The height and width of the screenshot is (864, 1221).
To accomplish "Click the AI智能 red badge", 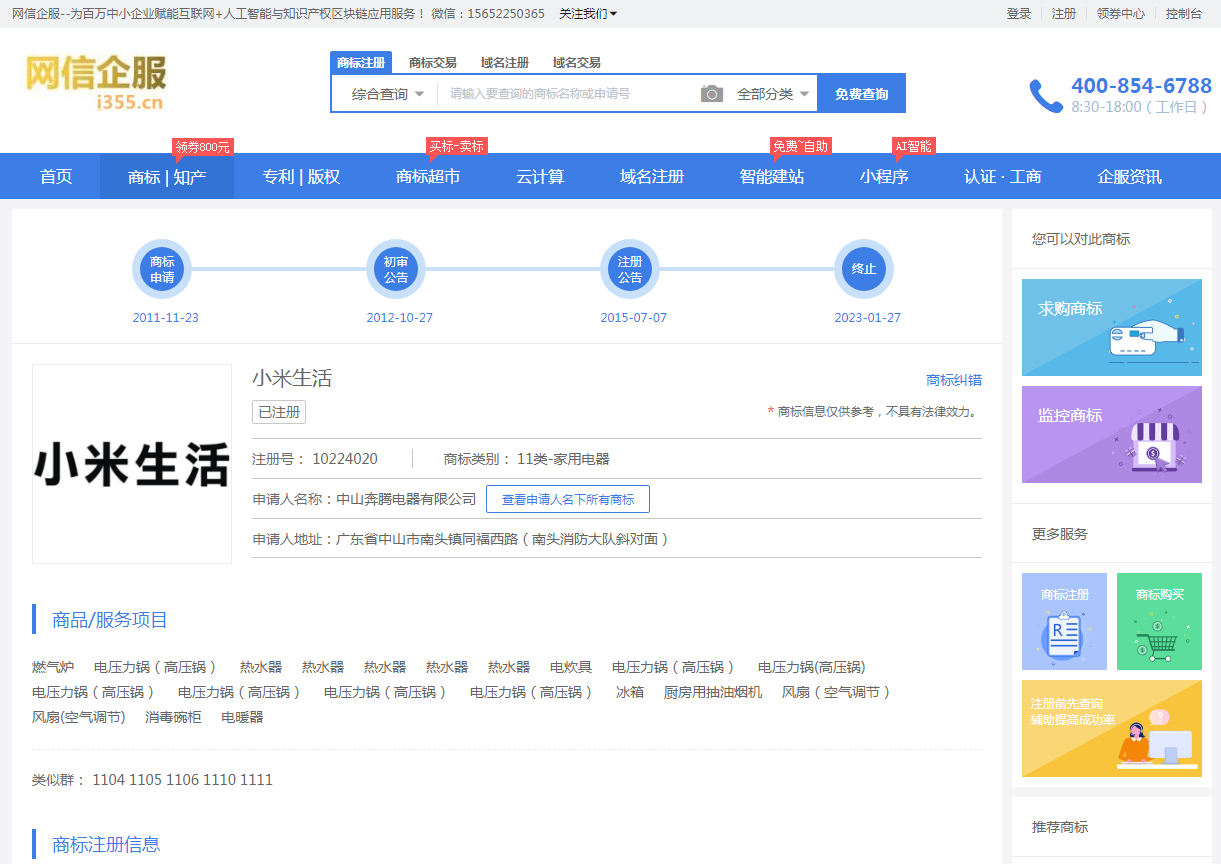I will pos(914,147).
